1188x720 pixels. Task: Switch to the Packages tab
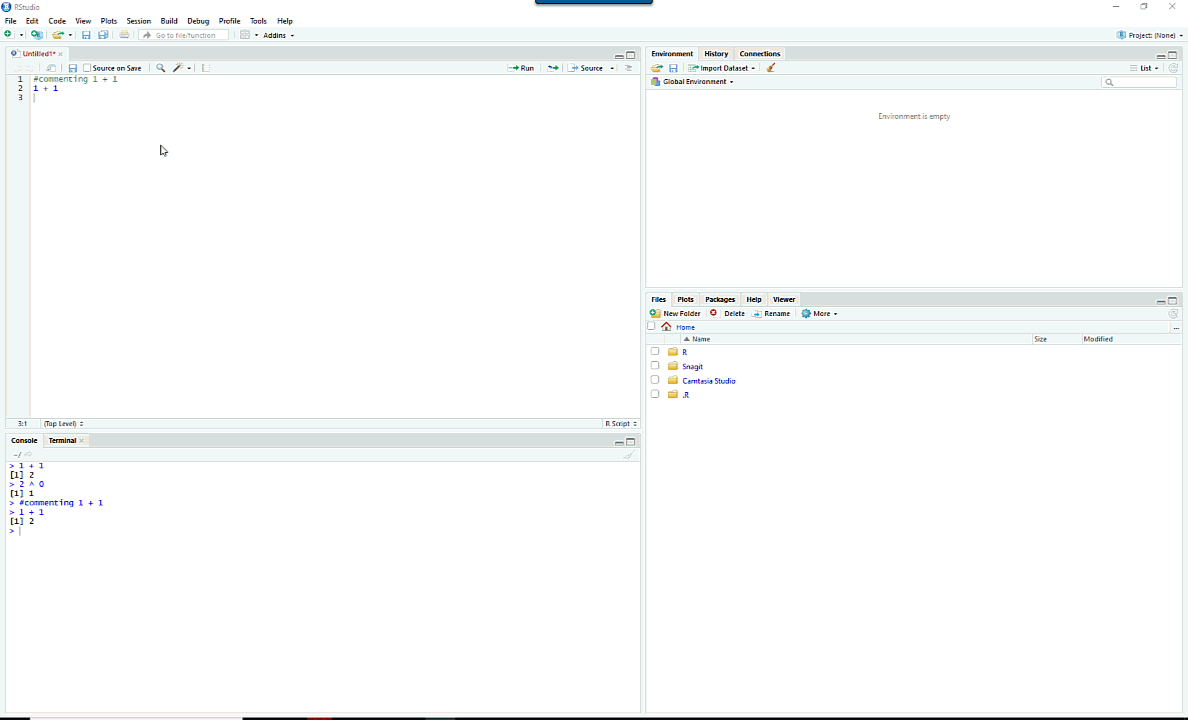pos(719,299)
